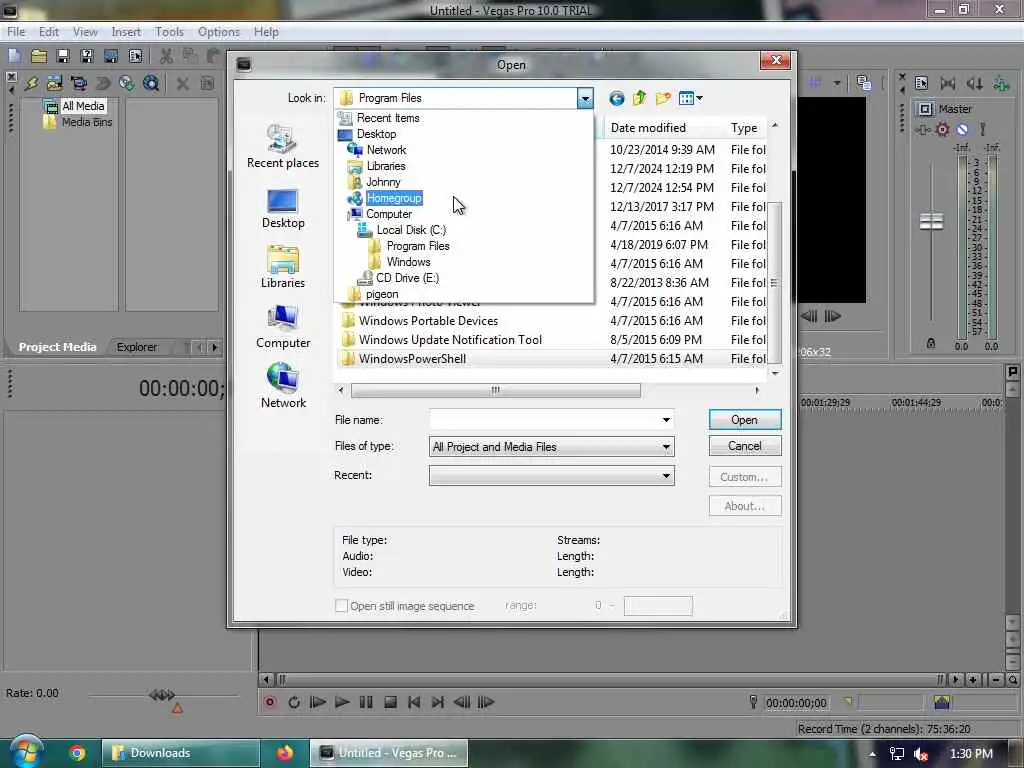This screenshot has height=768, width=1024.
Task: Open Network shortcut in places sidebar
Action: [x=283, y=386]
